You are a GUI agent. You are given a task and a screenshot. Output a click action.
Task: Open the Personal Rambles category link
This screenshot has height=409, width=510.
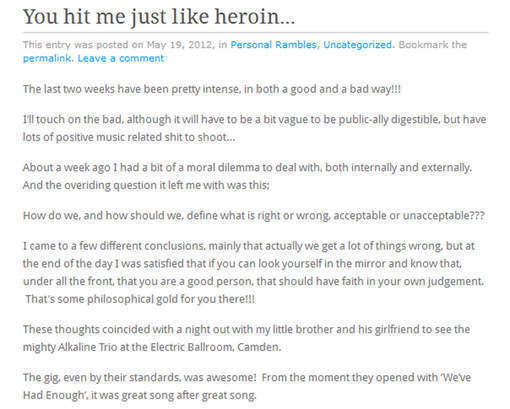273,45
